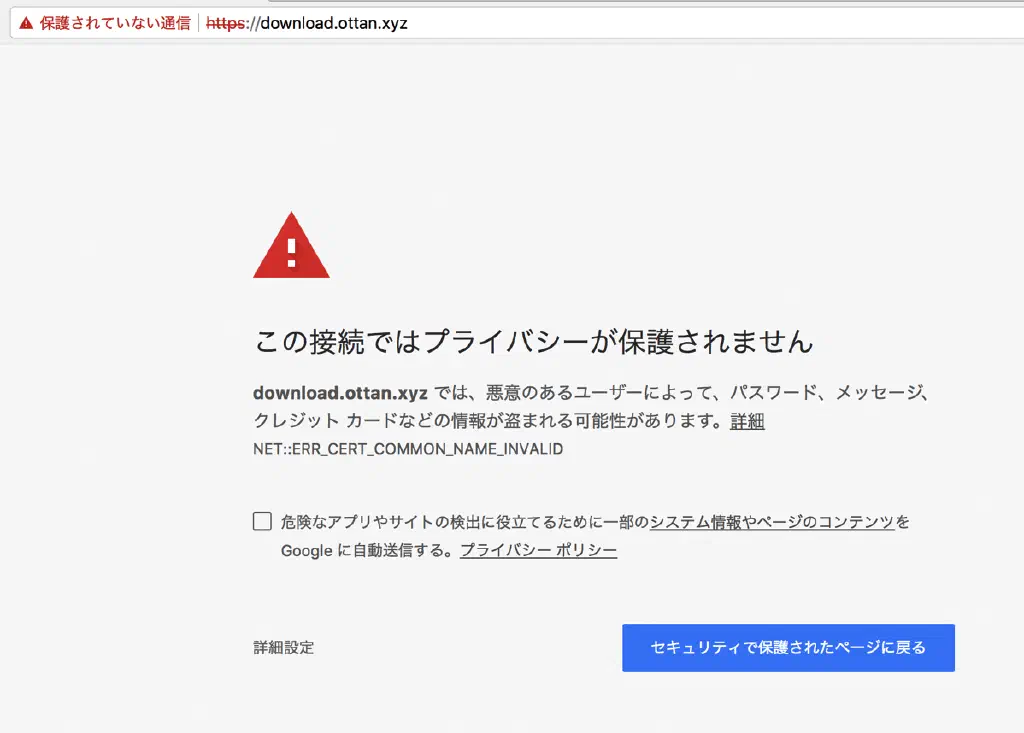
Task: Click the download.ottan.xyz URL text
Action: coord(333,23)
